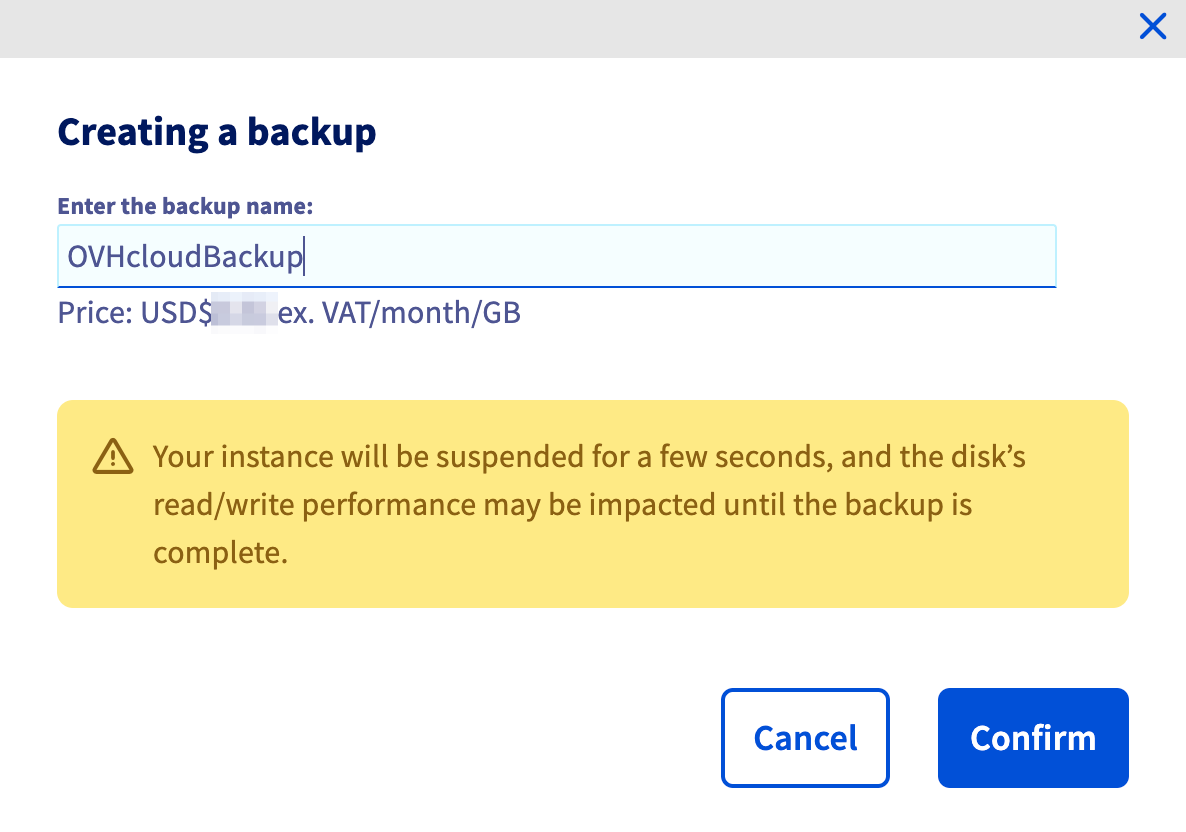Click blank dialog area left of Cancel

pyautogui.click(x=378, y=737)
